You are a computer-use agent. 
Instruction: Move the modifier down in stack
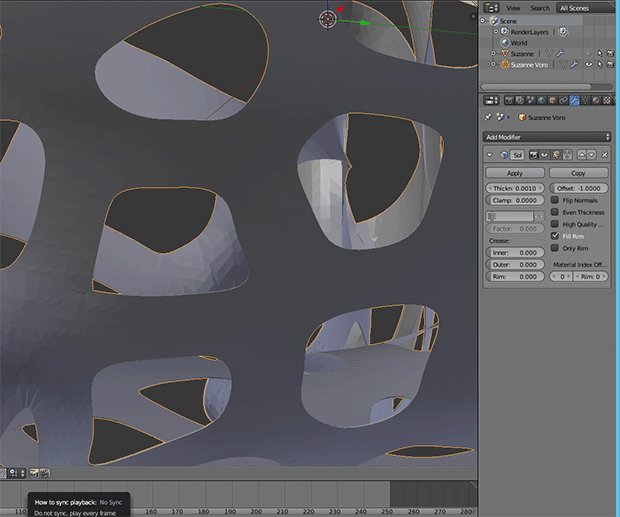(593, 155)
